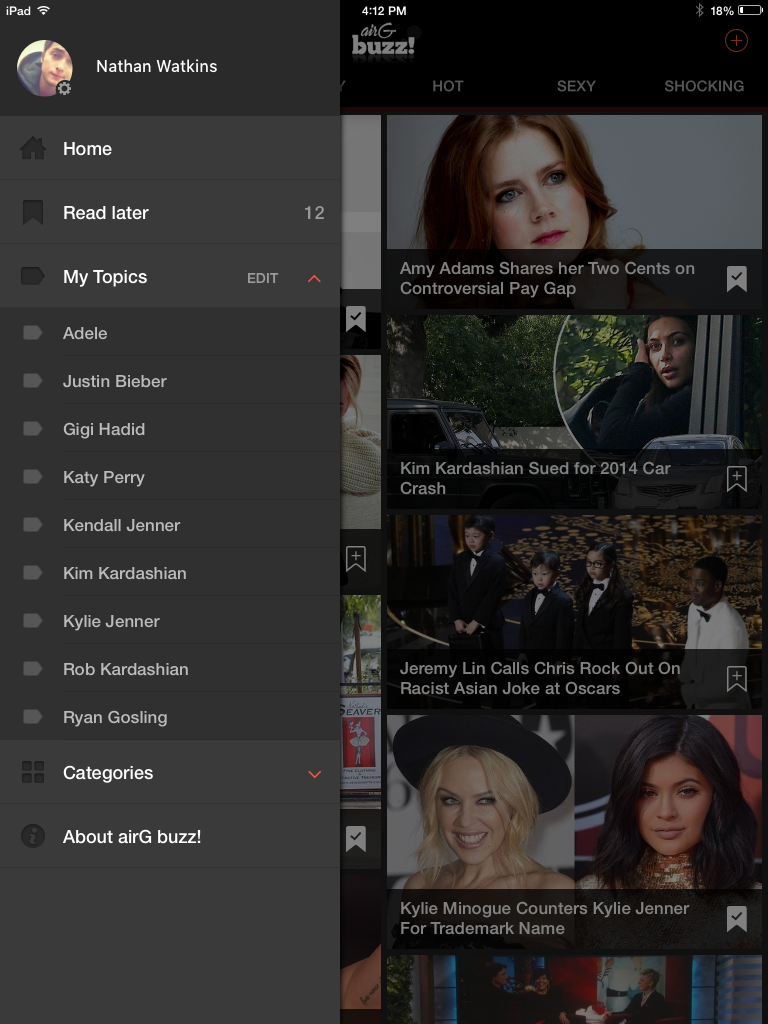Tap the Wi-Fi status icon
The height and width of the screenshot is (1024, 768).
pos(44,10)
